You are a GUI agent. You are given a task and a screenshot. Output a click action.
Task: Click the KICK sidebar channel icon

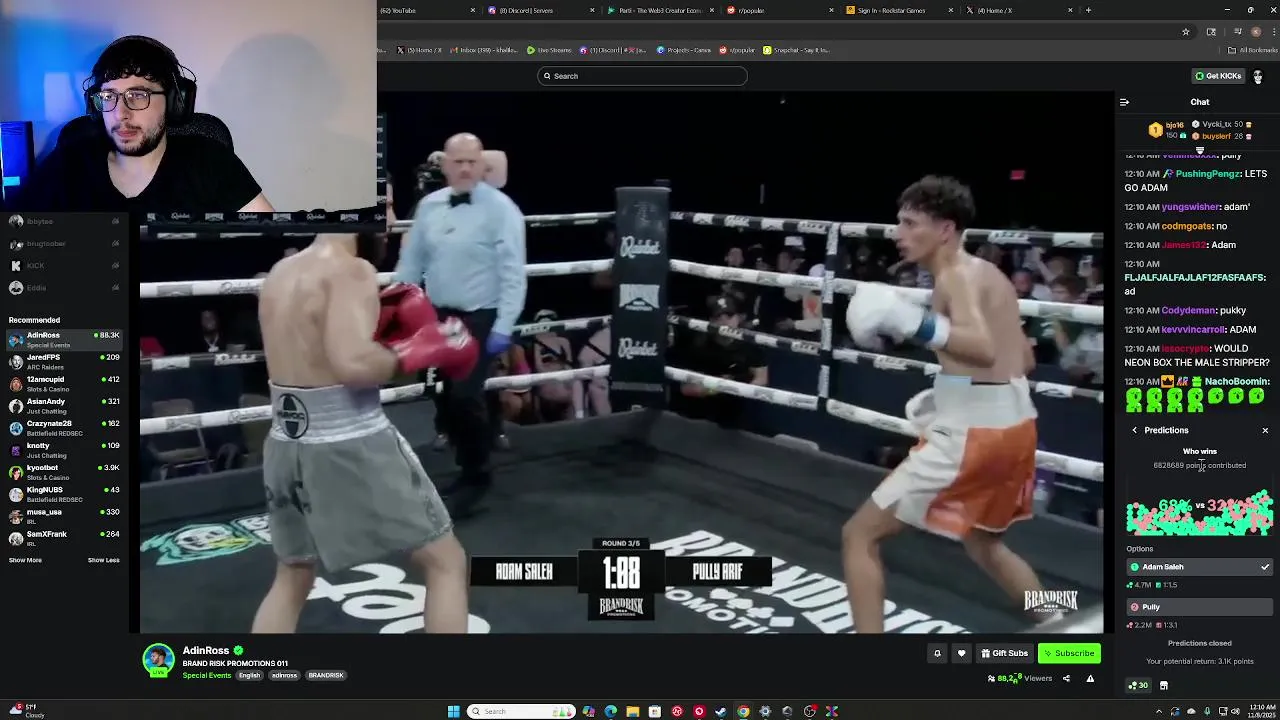(16, 266)
